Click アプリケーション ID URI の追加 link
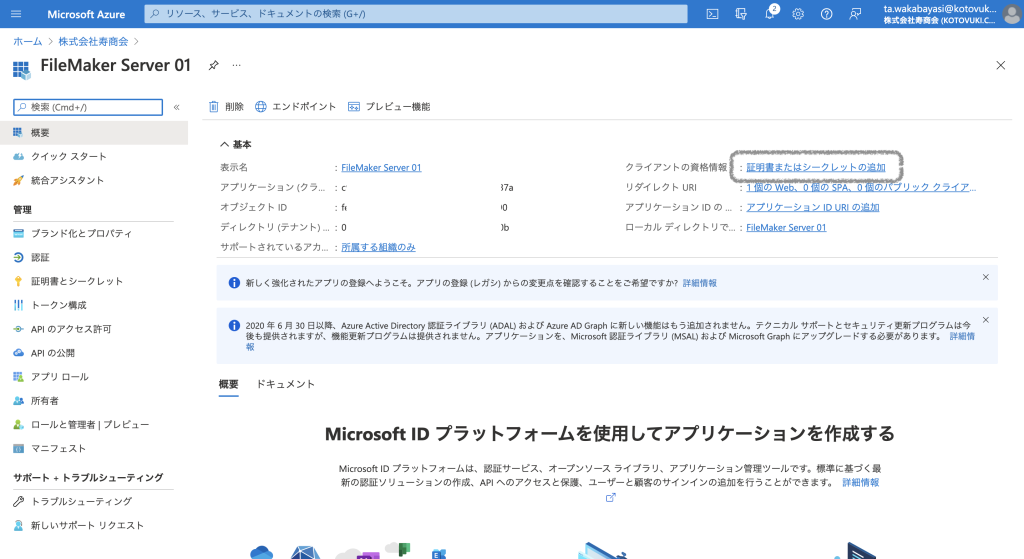The image size is (1024, 559). click(812, 208)
